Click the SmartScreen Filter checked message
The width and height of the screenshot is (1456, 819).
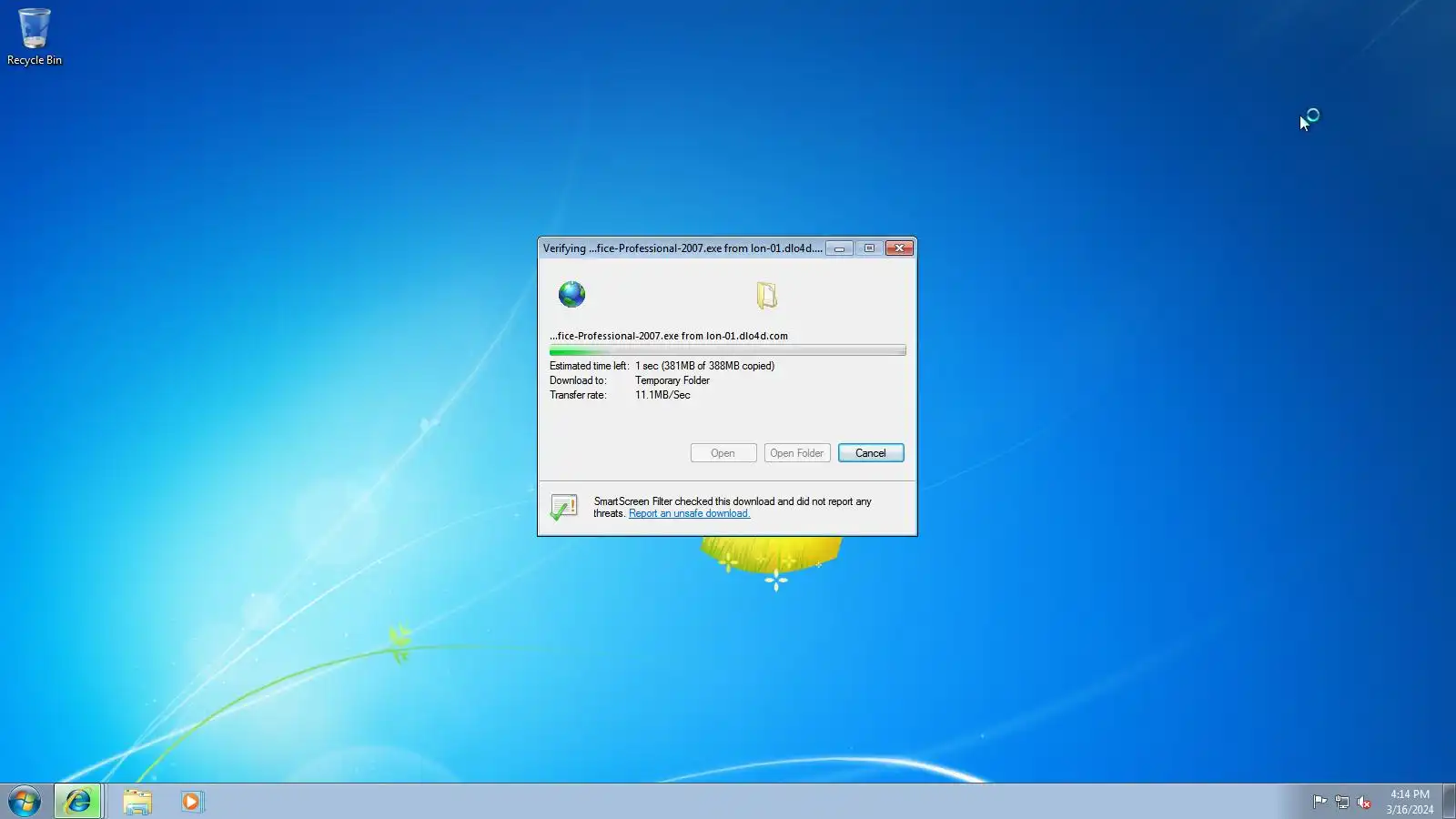[x=733, y=507]
